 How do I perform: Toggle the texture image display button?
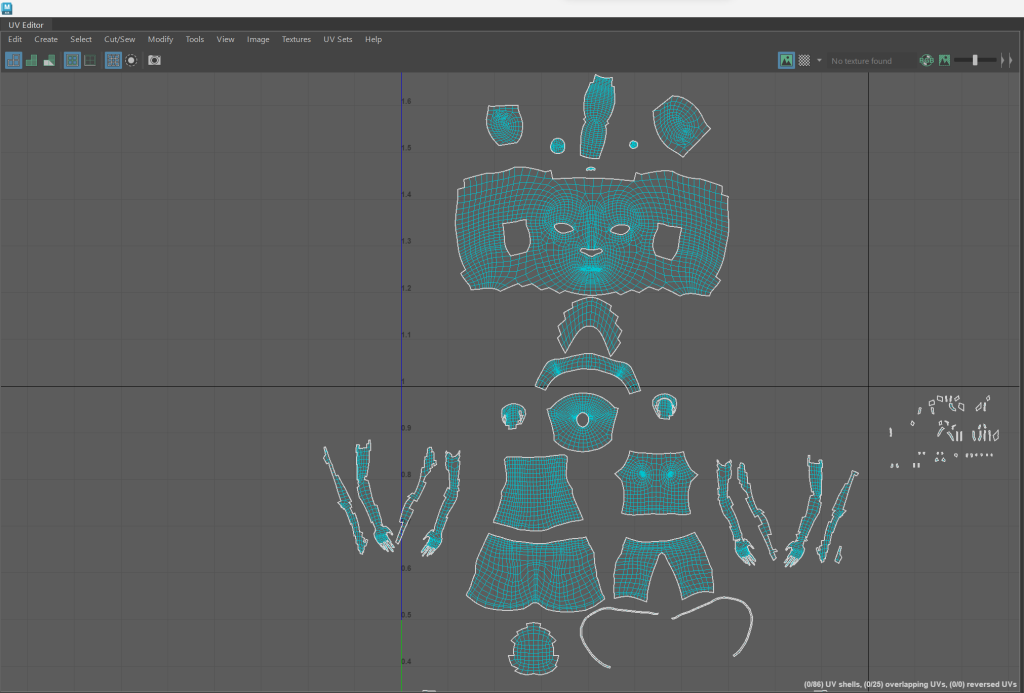click(786, 61)
